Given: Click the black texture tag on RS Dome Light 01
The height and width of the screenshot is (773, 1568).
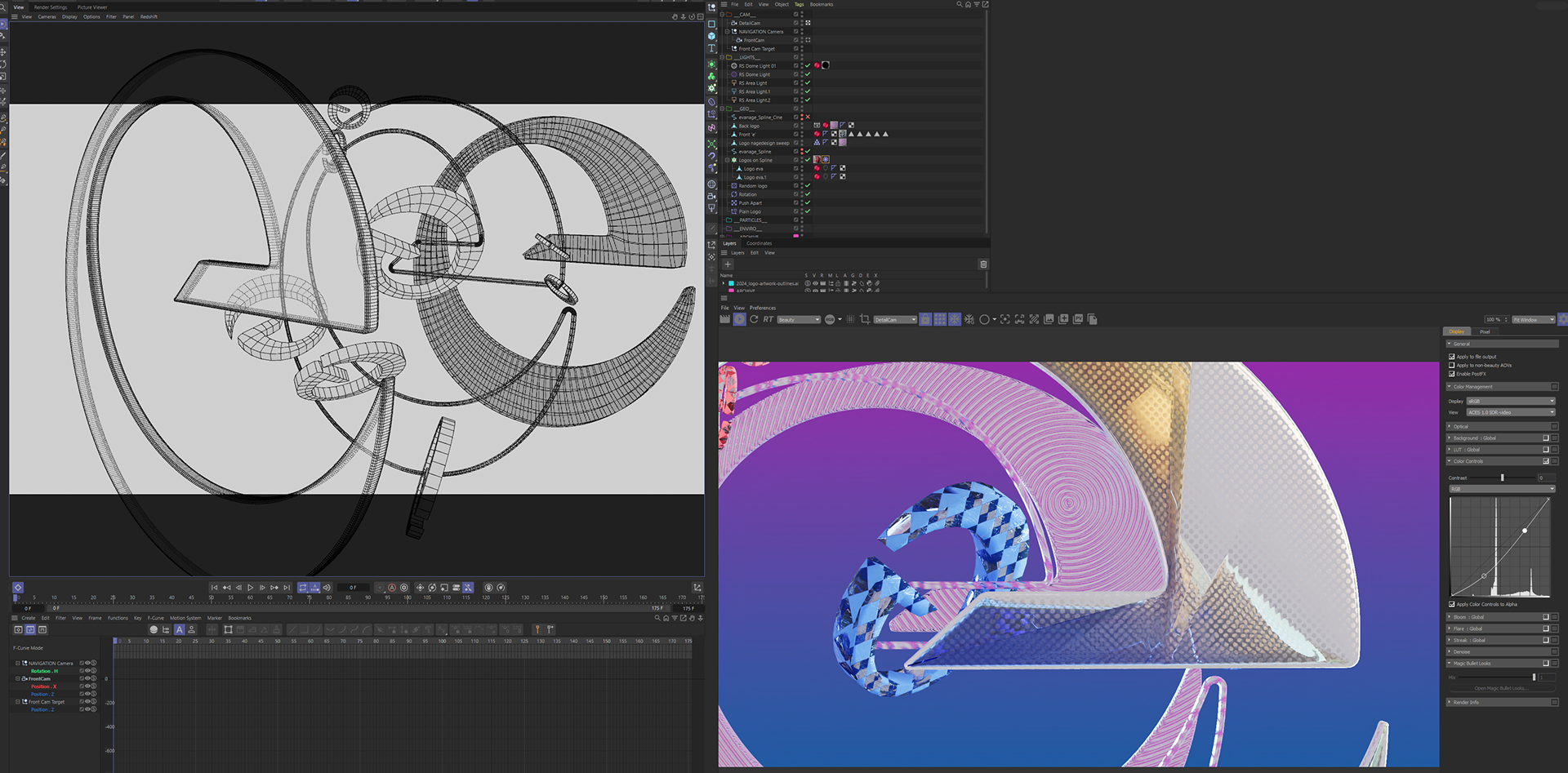Looking at the screenshot, I should (826, 65).
